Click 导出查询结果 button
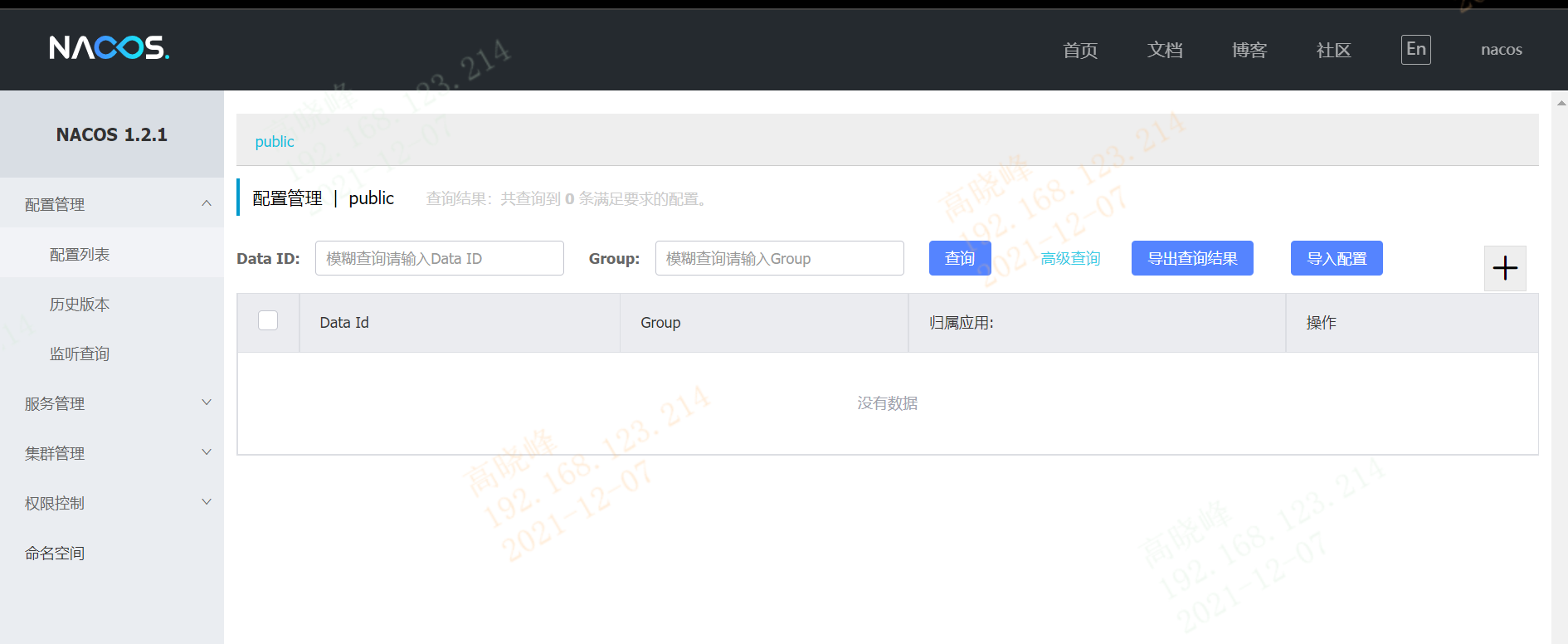Viewport: 1568px width, 644px height. [1192, 258]
